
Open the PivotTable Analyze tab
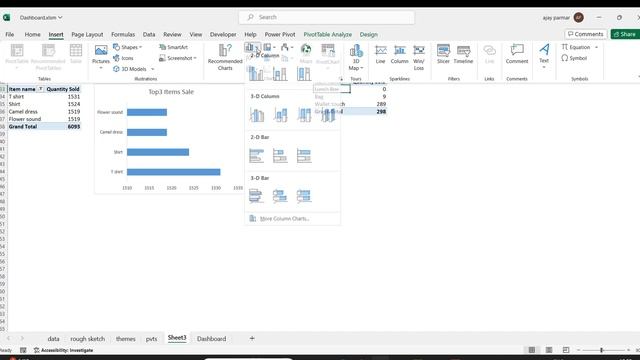tap(328, 35)
